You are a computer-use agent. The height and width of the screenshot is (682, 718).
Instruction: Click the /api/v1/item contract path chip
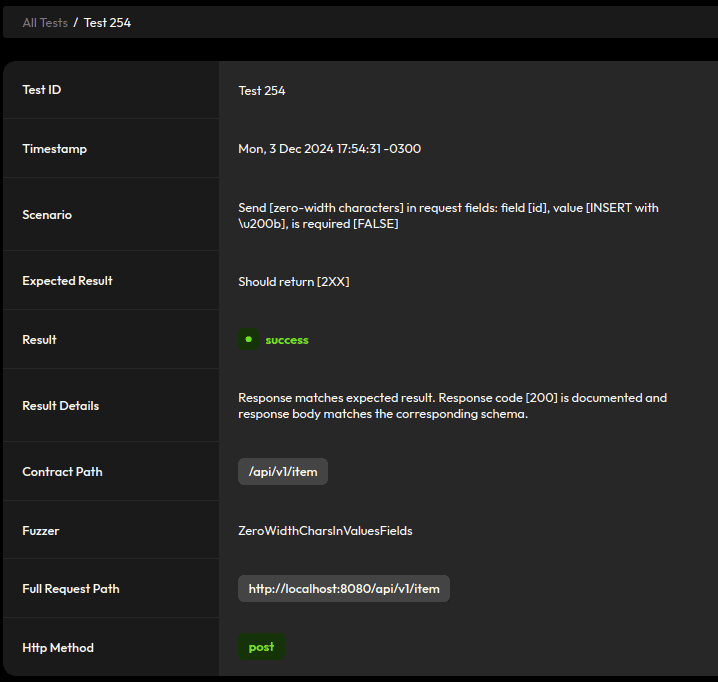[x=283, y=472]
